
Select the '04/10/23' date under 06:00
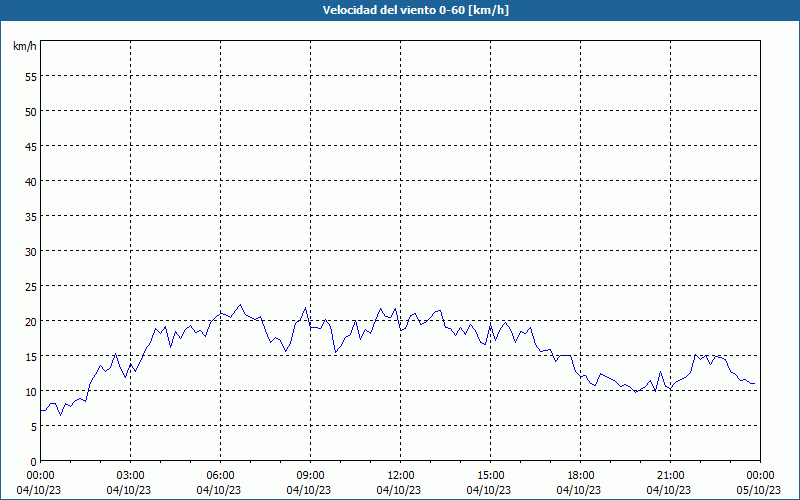218,490
